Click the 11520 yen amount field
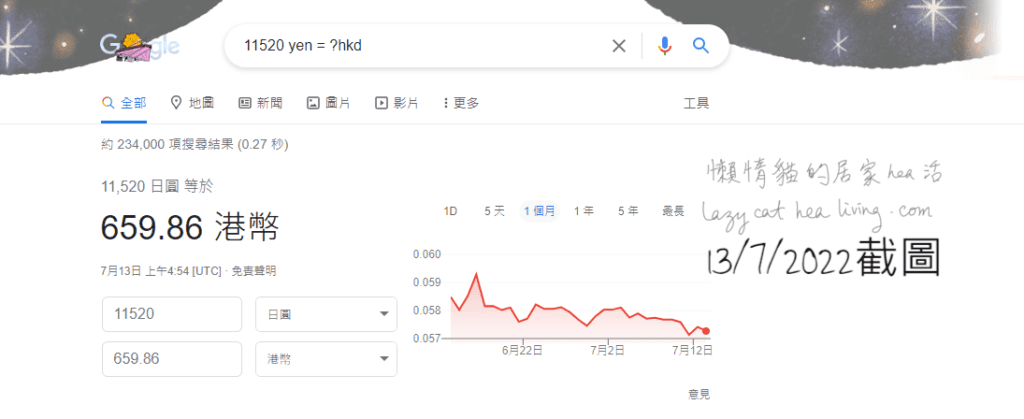Viewport: 1024px width, 419px height. (x=172, y=314)
